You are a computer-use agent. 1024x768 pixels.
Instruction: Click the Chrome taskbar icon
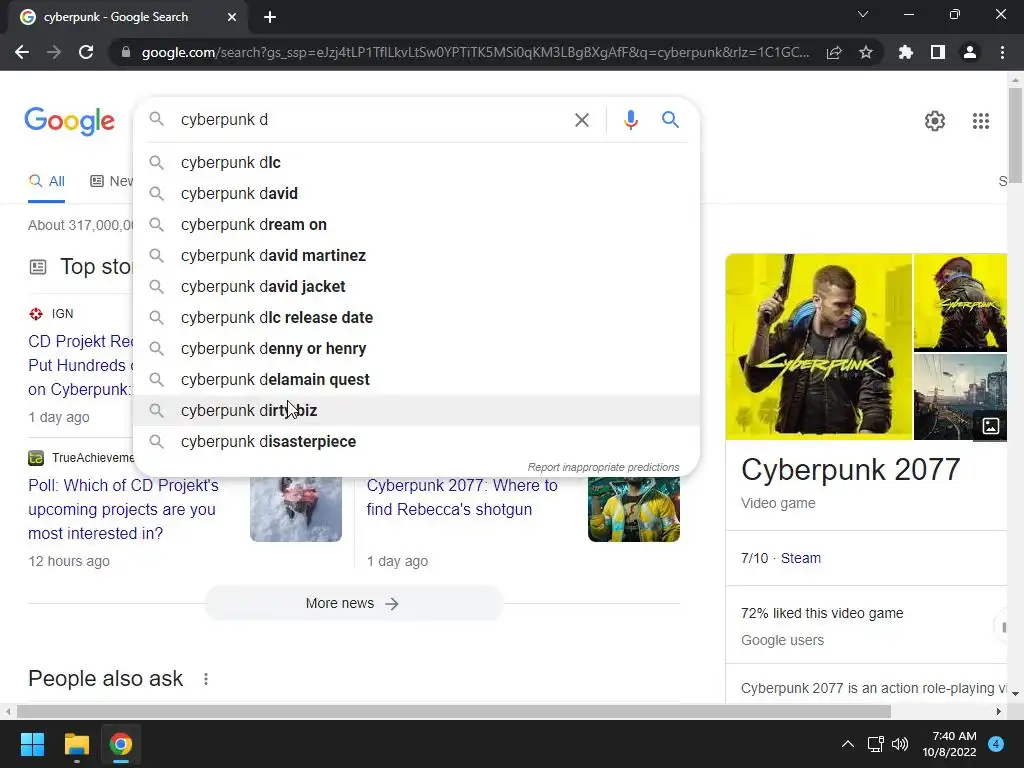[120, 744]
